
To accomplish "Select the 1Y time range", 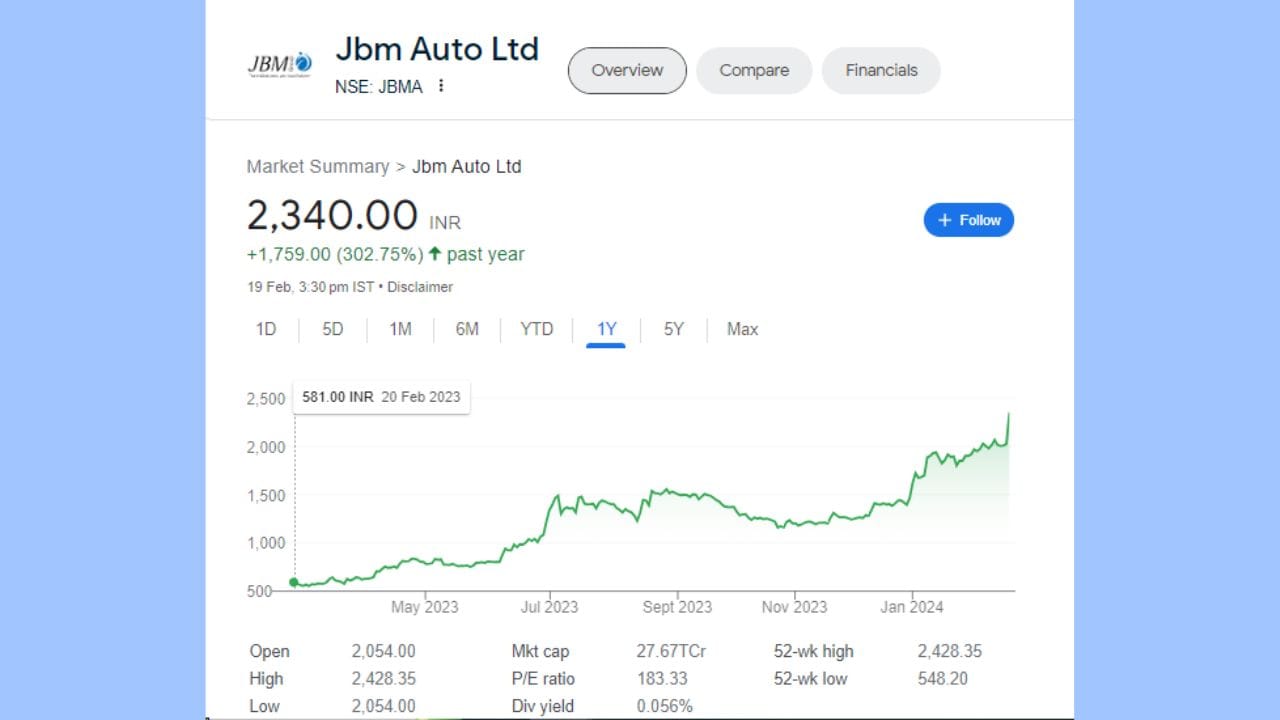I will 606,329.
